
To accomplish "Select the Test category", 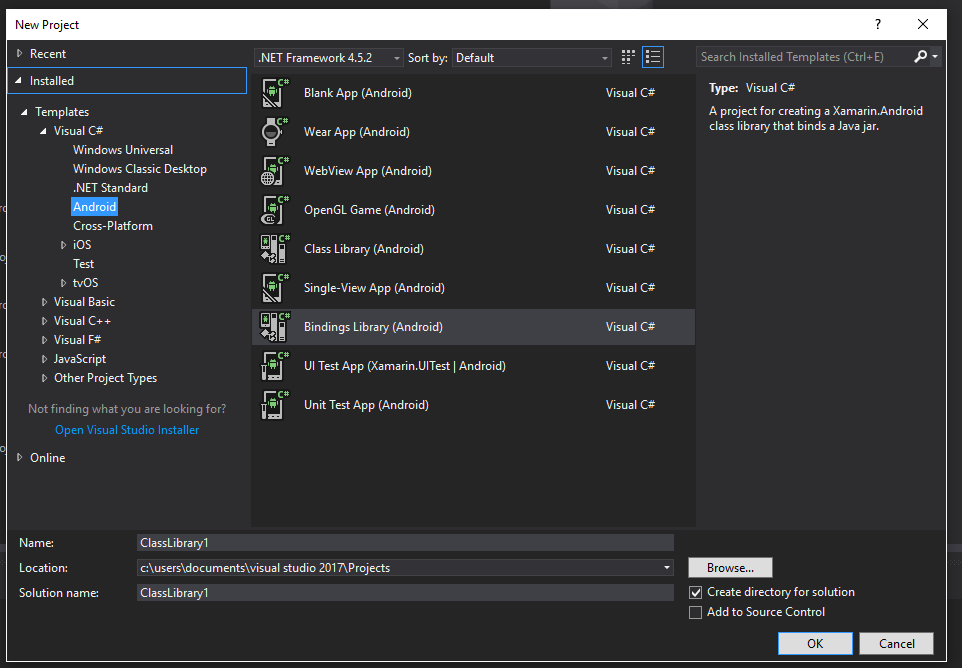I will (x=83, y=264).
